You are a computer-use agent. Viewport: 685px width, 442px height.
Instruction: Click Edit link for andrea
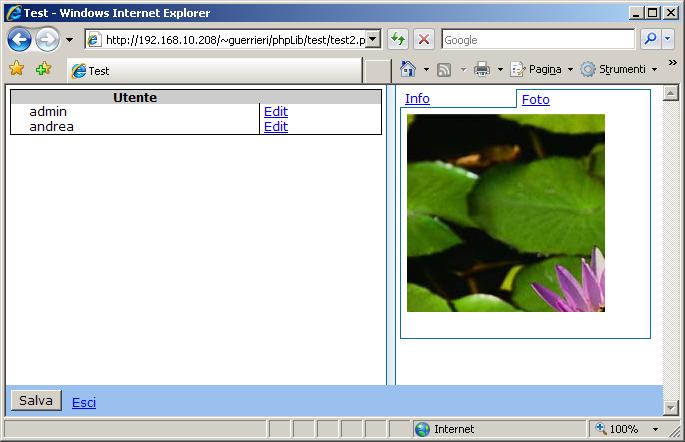pos(276,127)
